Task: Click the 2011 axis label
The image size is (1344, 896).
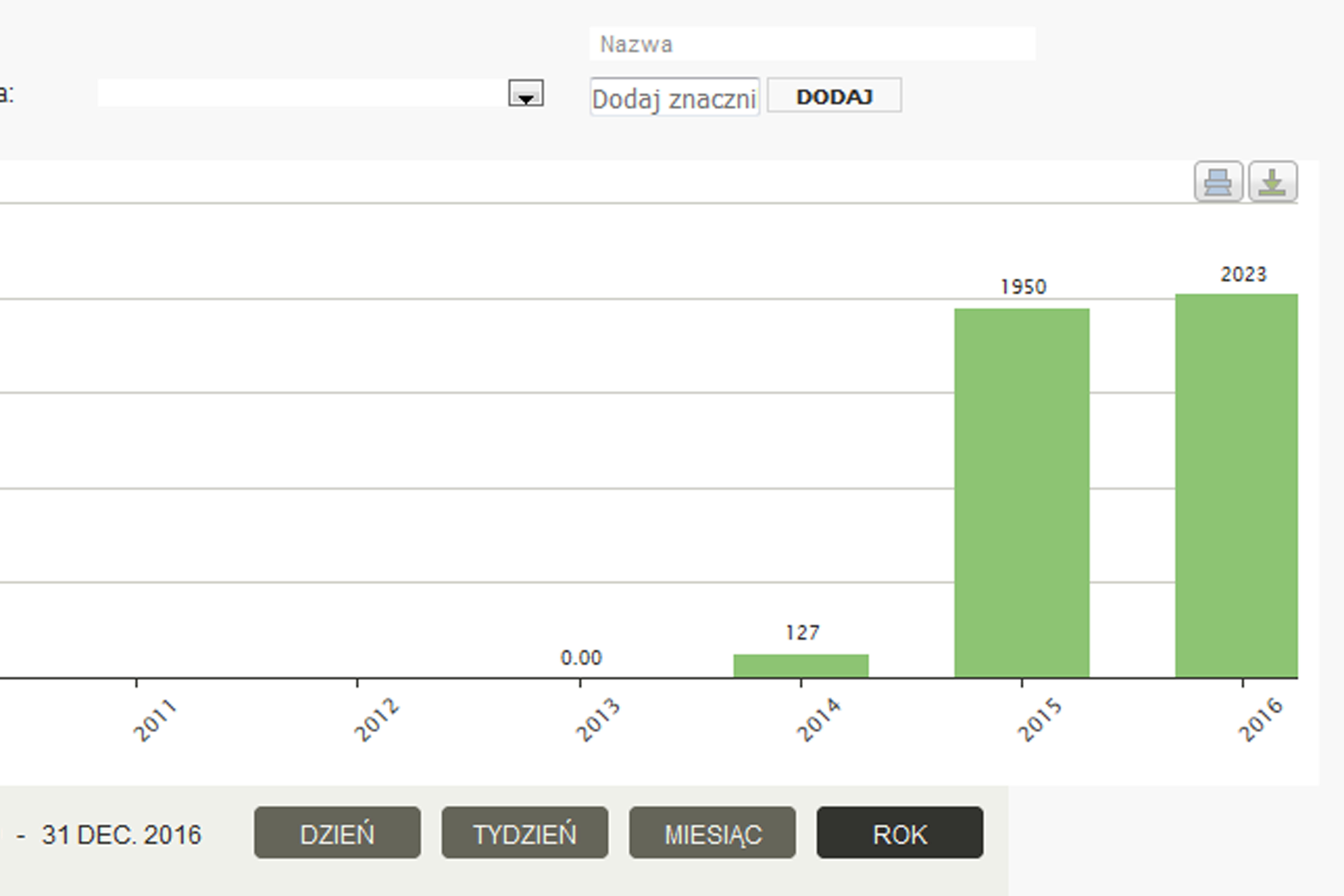Action: (x=155, y=720)
